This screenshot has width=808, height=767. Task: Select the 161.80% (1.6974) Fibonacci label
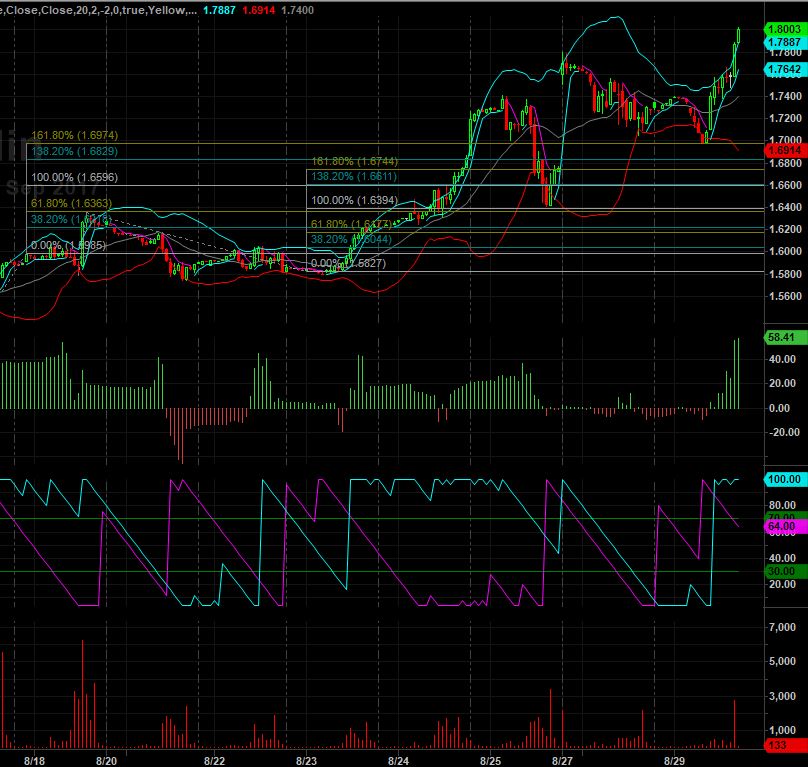[x=75, y=134]
